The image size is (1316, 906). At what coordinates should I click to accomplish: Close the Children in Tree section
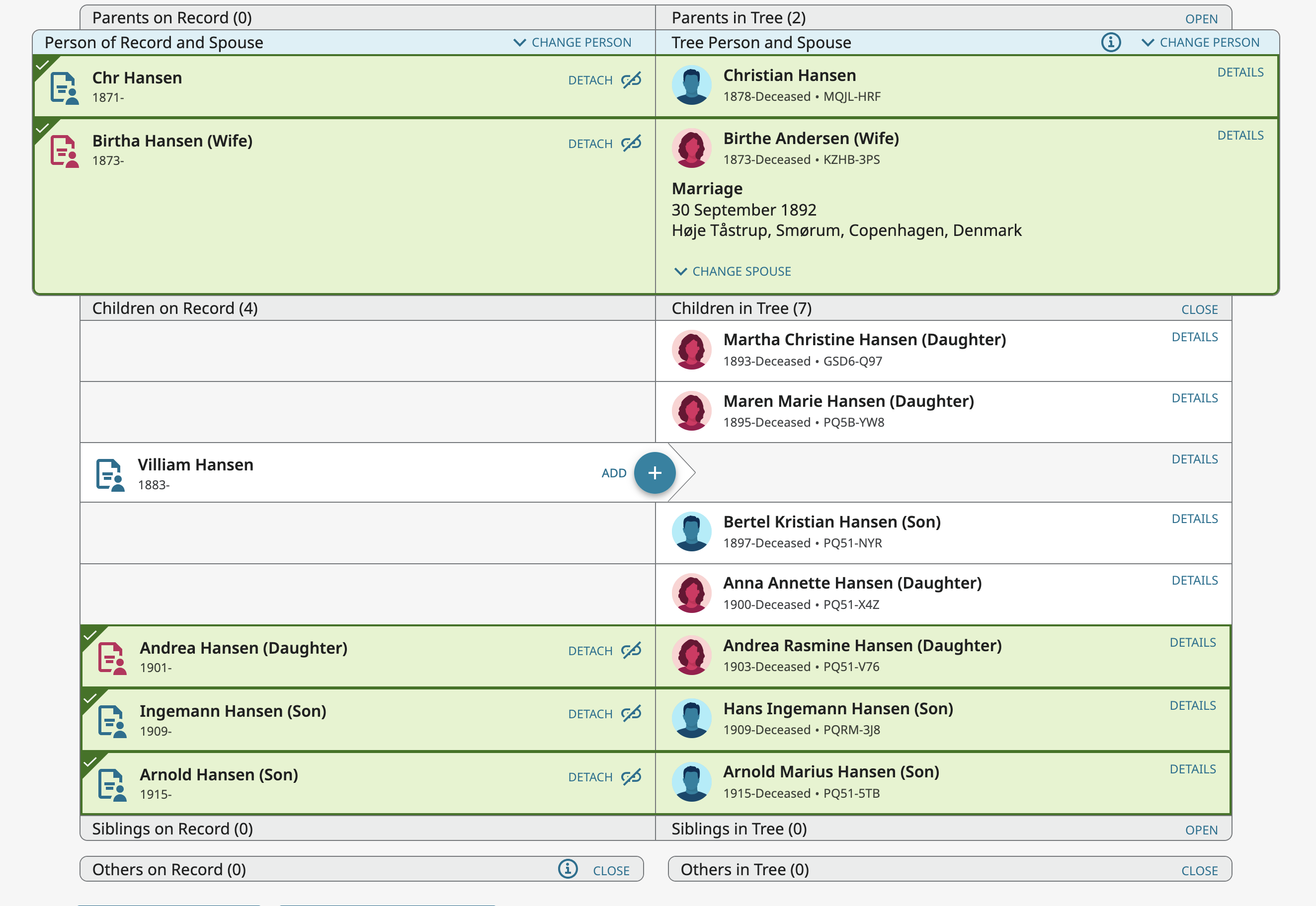click(x=1199, y=309)
